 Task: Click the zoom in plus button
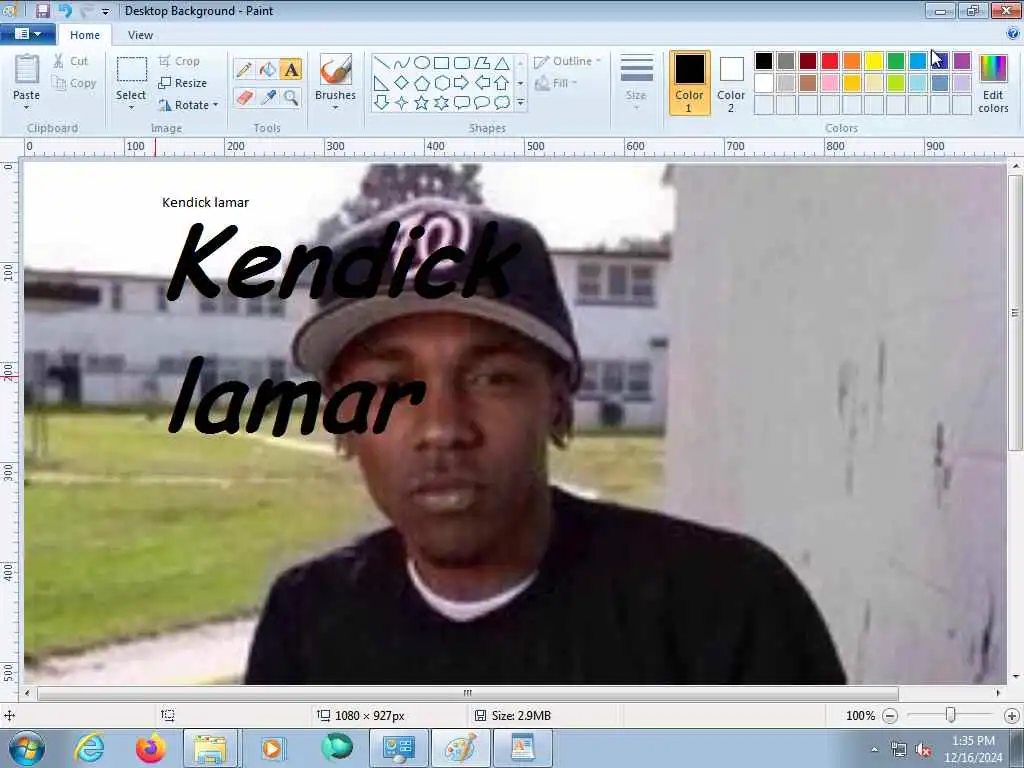click(x=1012, y=716)
